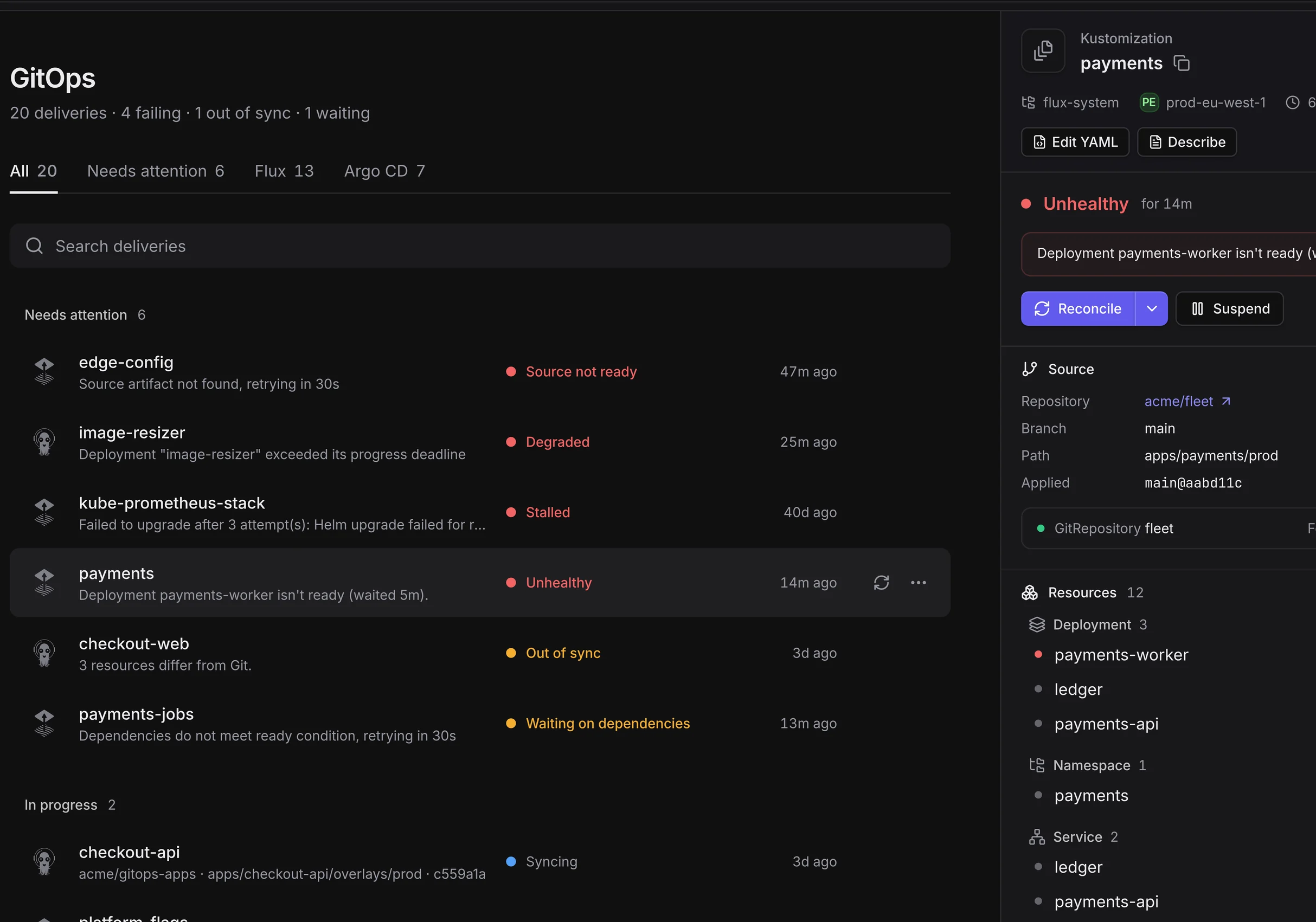Click the Argo icon beside image-resizer
1316x922 pixels.
tap(44, 442)
